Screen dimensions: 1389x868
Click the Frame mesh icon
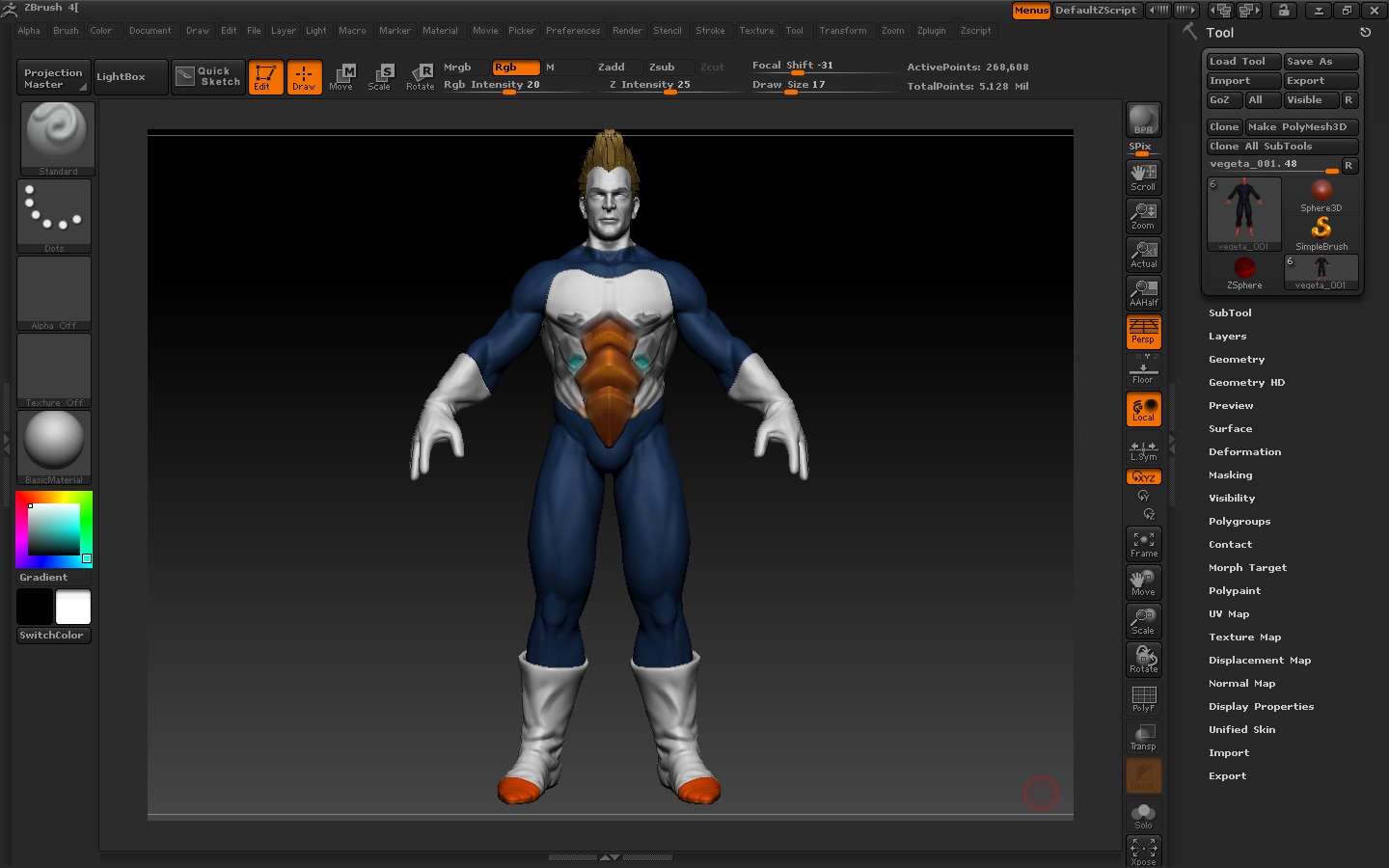coord(1143,544)
